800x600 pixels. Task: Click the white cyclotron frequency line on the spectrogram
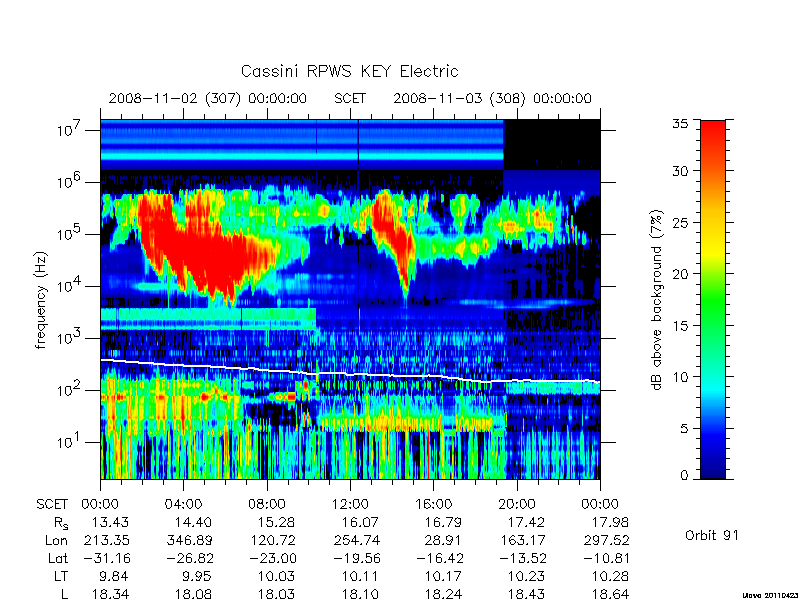(x=350, y=374)
